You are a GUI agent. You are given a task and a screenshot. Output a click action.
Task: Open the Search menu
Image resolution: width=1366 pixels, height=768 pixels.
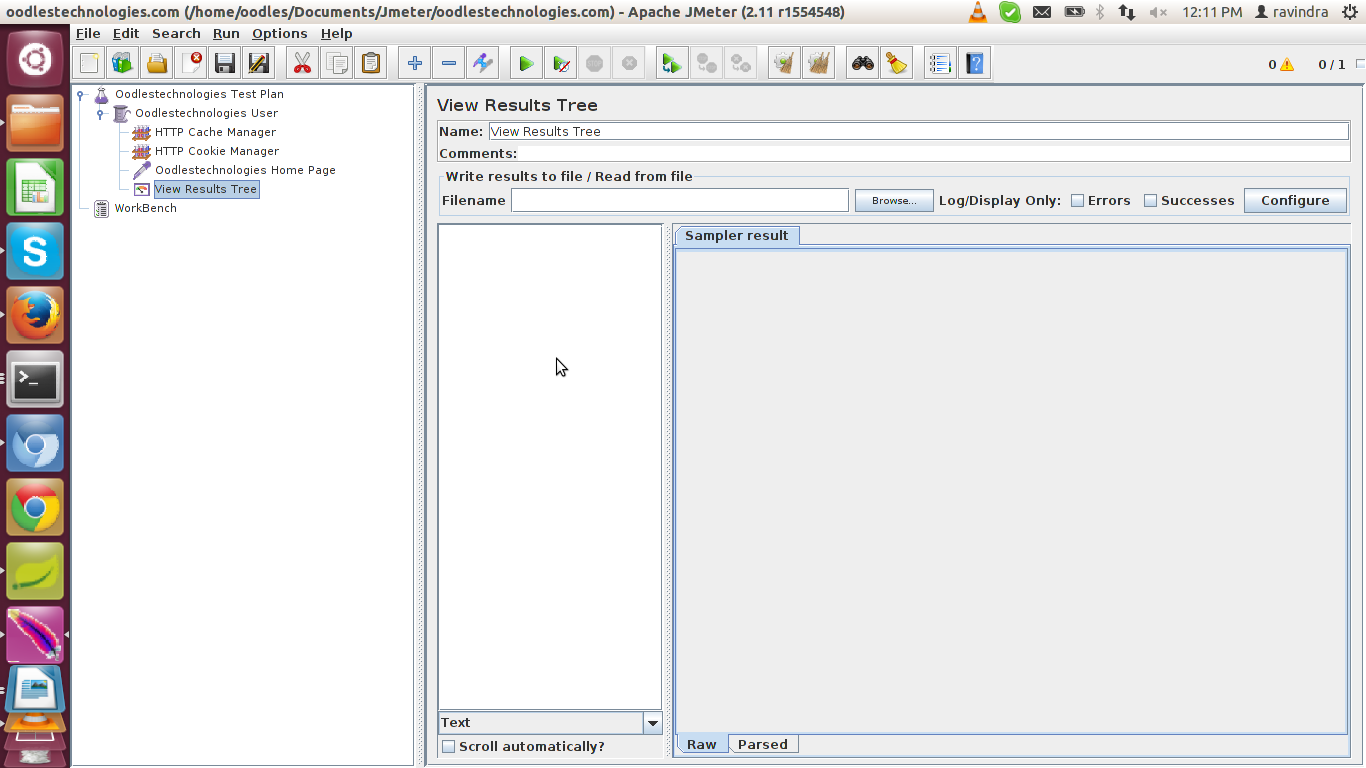point(176,33)
